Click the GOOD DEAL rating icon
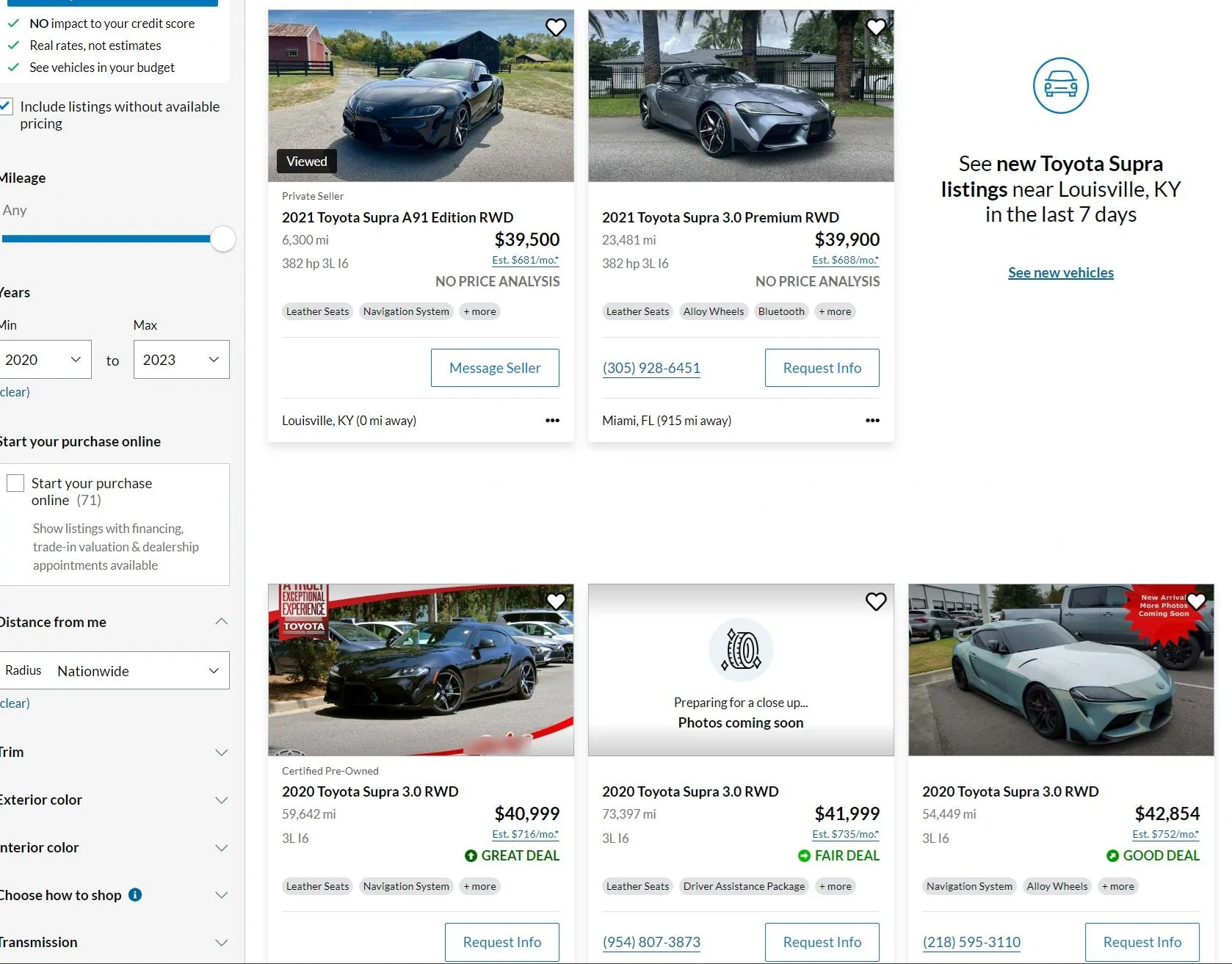This screenshot has height=964, width=1232. [x=1112, y=855]
